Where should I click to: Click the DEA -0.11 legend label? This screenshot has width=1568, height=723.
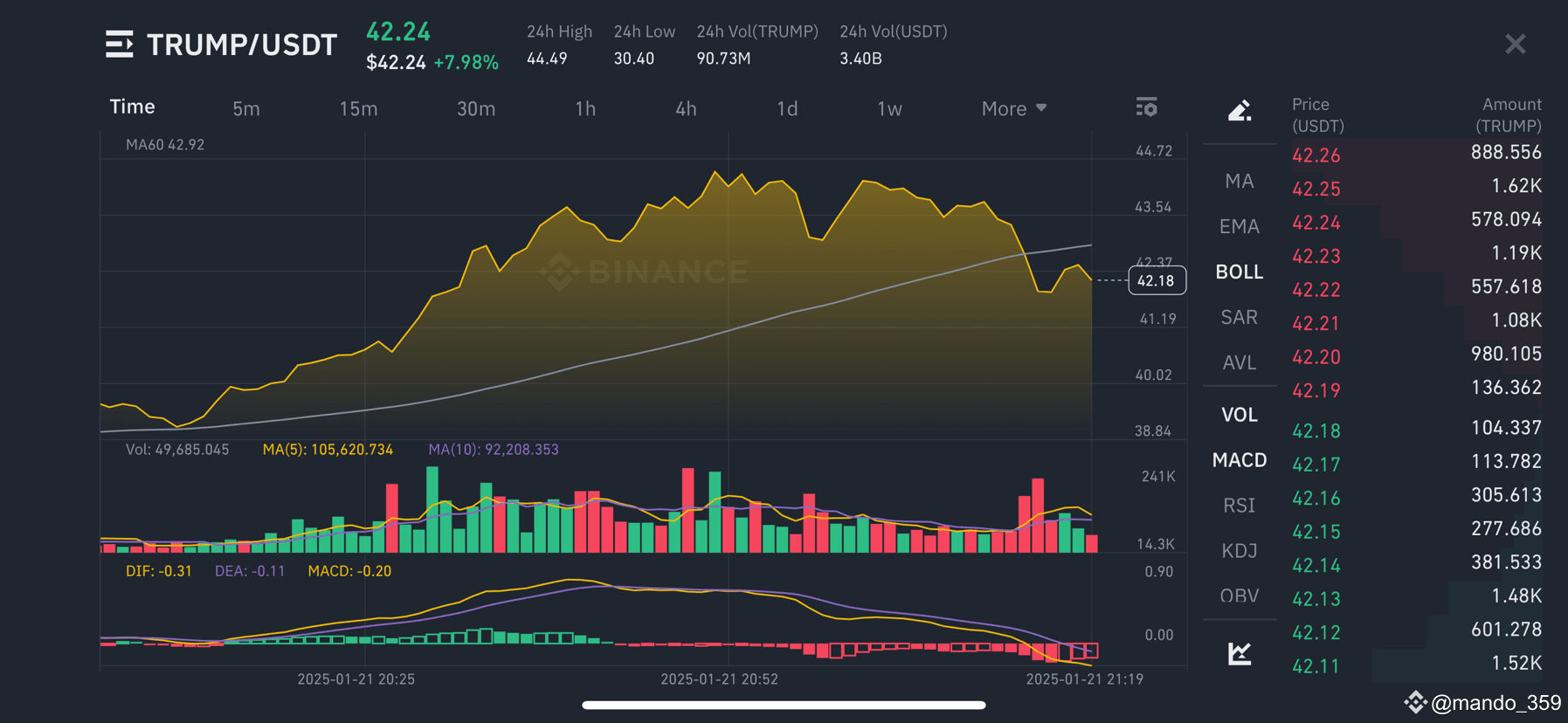pyautogui.click(x=250, y=571)
